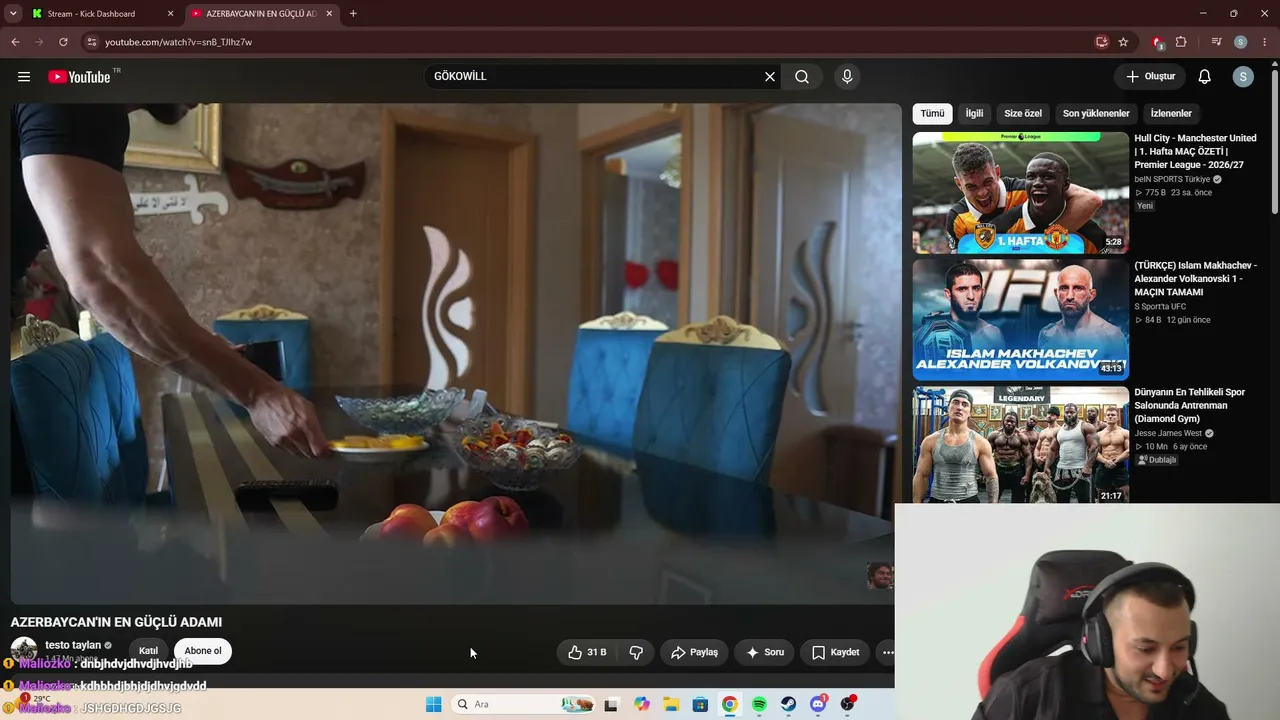
Task: Select the İzlenenler filter chip
Action: pyautogui.click(x=1171, y=114)
